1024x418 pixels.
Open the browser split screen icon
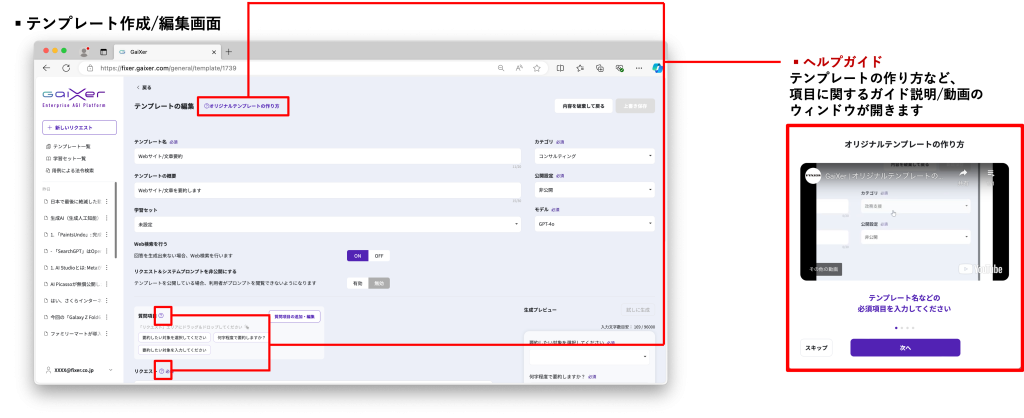tap(561, 68)
